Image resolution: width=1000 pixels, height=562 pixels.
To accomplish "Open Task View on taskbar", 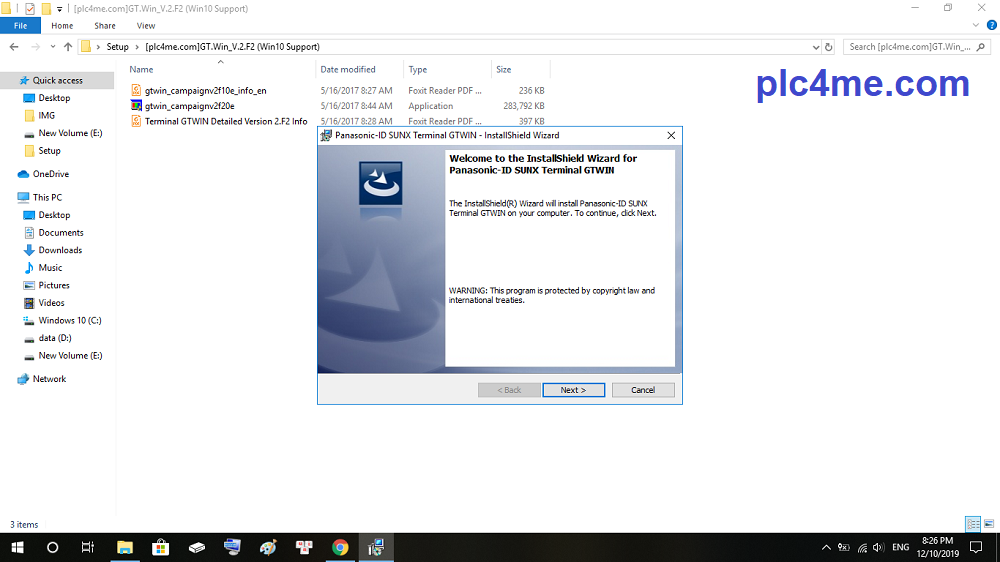I will 88,547.
